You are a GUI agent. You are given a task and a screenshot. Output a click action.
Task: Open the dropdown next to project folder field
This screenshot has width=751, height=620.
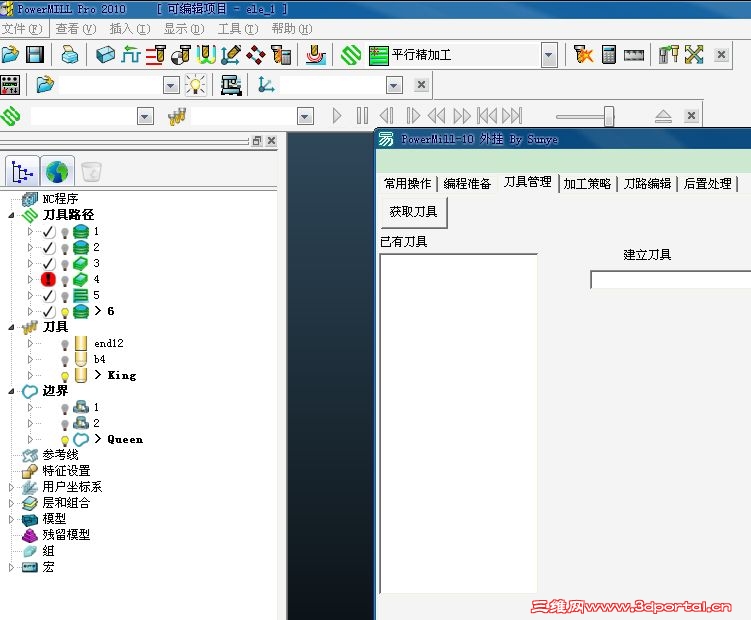[171, 85]
